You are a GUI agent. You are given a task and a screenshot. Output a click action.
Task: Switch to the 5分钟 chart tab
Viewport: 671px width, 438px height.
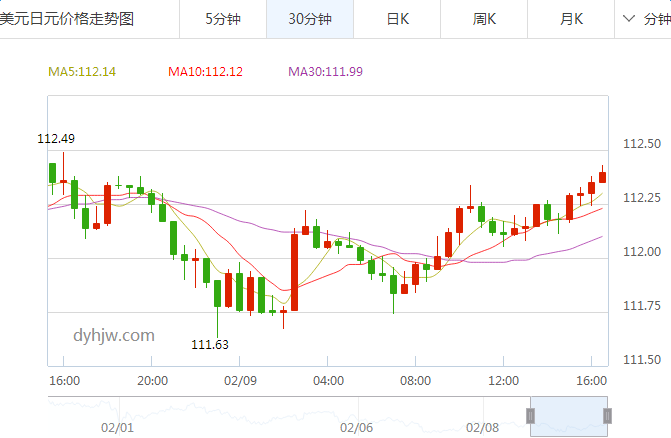coord(223,19)
